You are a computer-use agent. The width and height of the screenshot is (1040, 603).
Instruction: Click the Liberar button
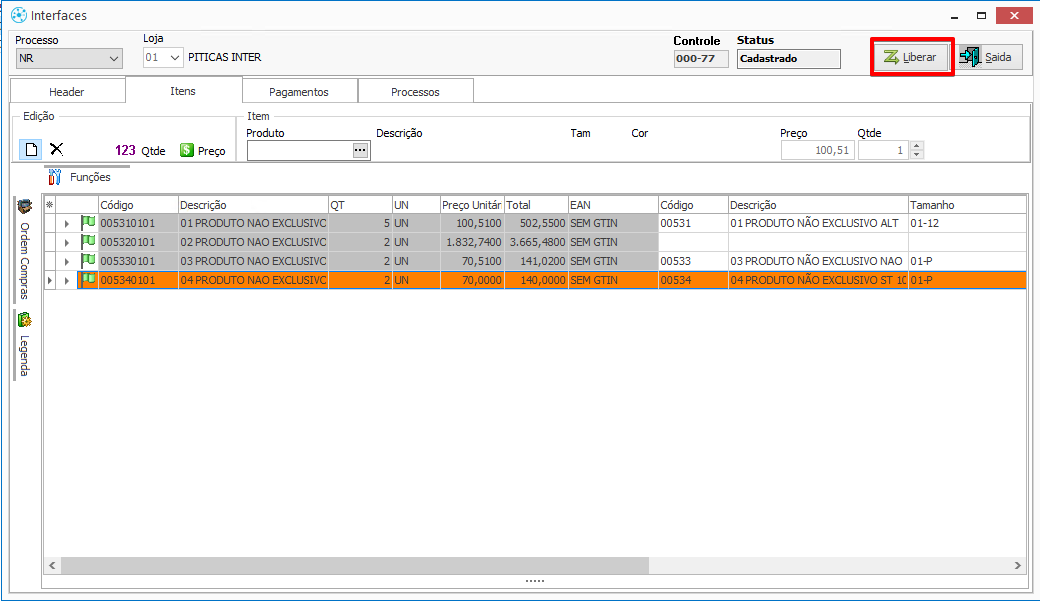(x=911, y=57)
